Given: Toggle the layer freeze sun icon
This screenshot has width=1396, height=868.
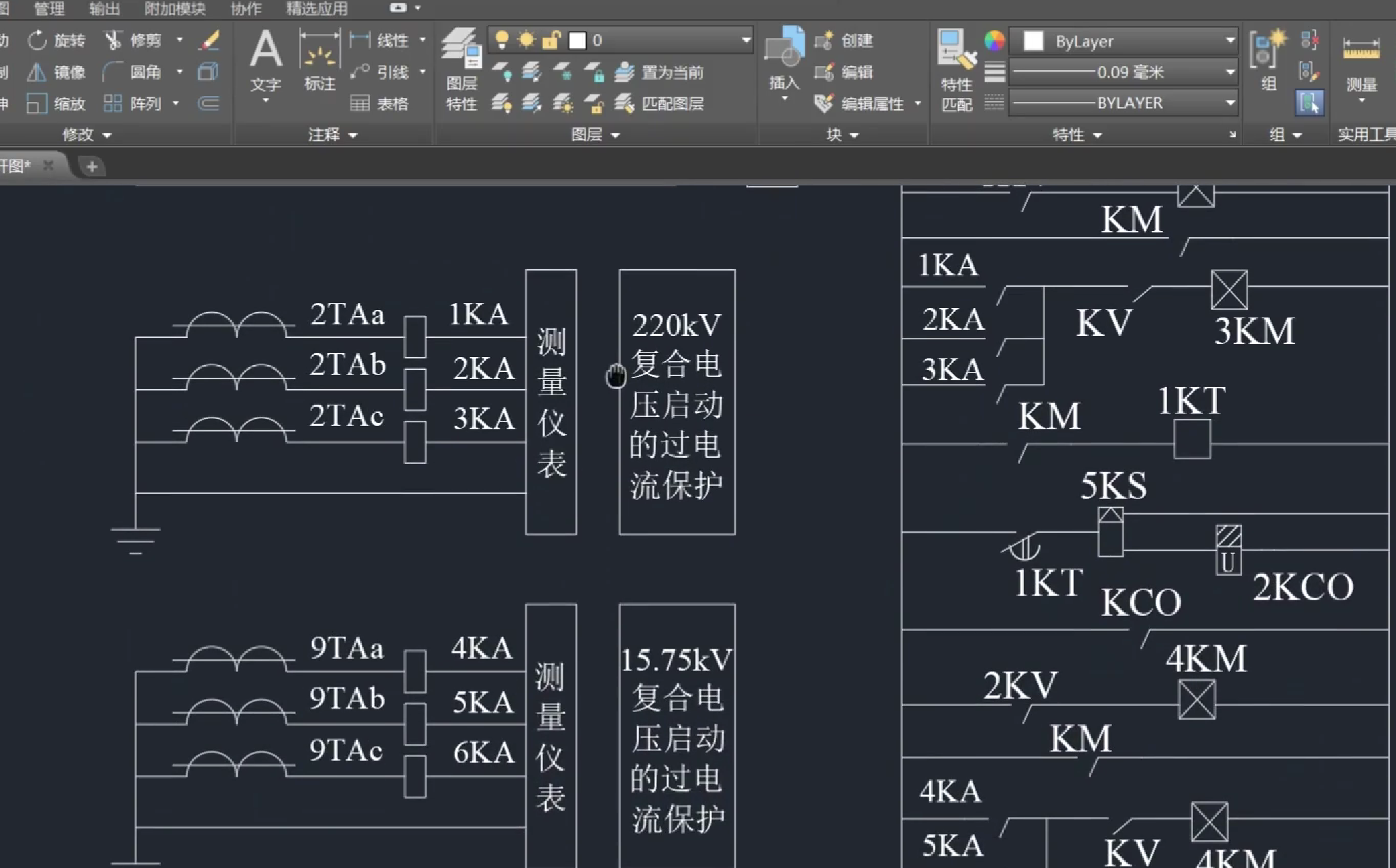Looking at the screenshot, I should (526, 40).
